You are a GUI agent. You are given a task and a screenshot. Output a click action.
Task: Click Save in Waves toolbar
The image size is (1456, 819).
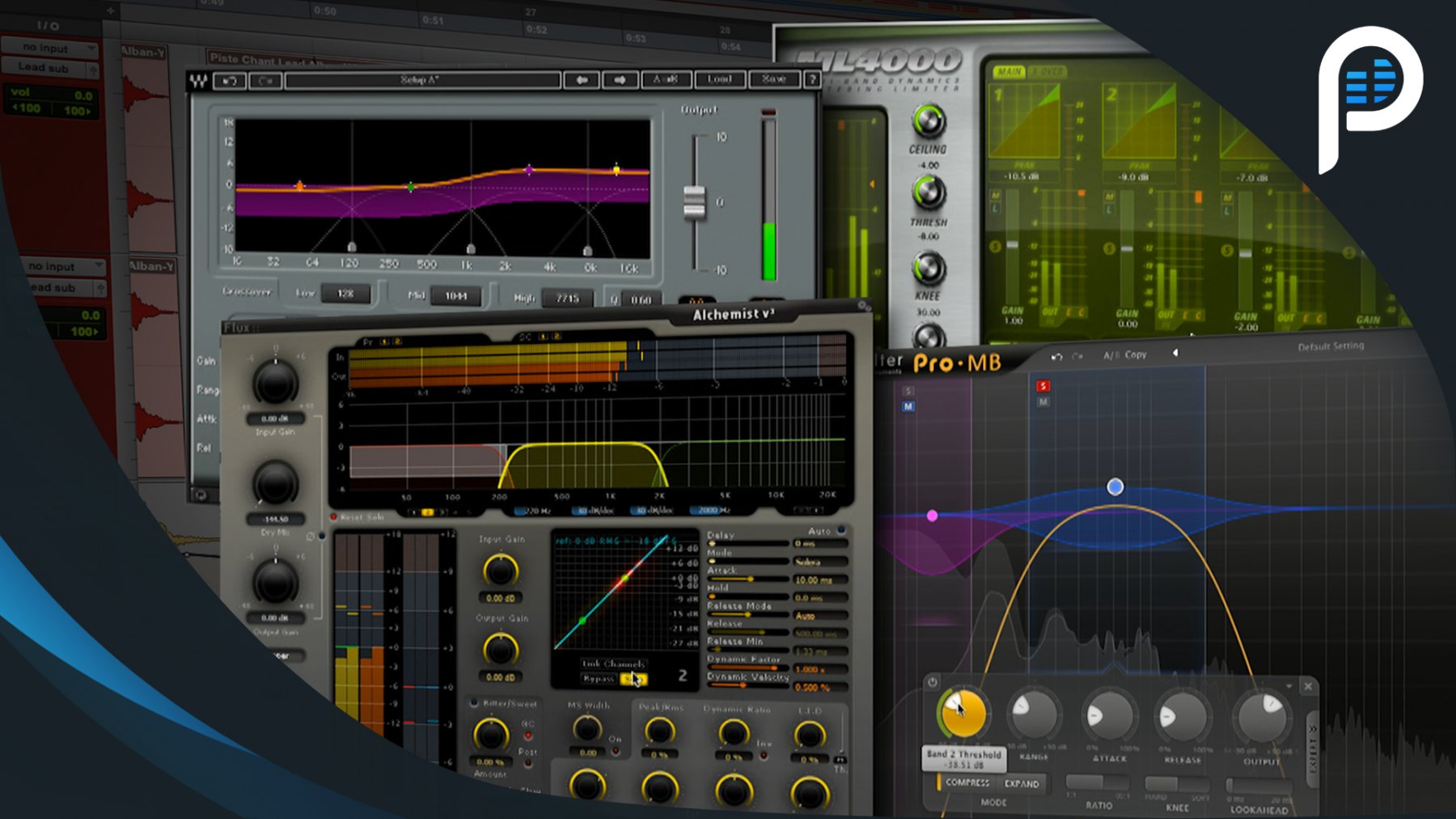(x=773, y=79)
